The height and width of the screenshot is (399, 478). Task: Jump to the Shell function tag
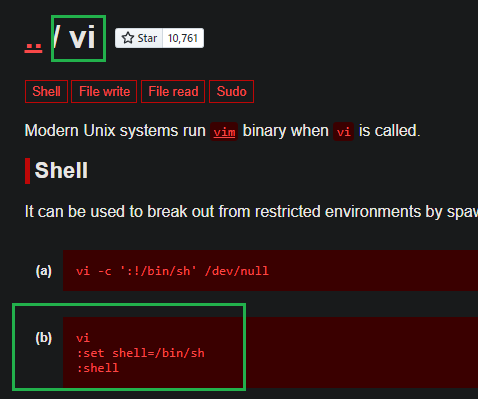(46, 91)
